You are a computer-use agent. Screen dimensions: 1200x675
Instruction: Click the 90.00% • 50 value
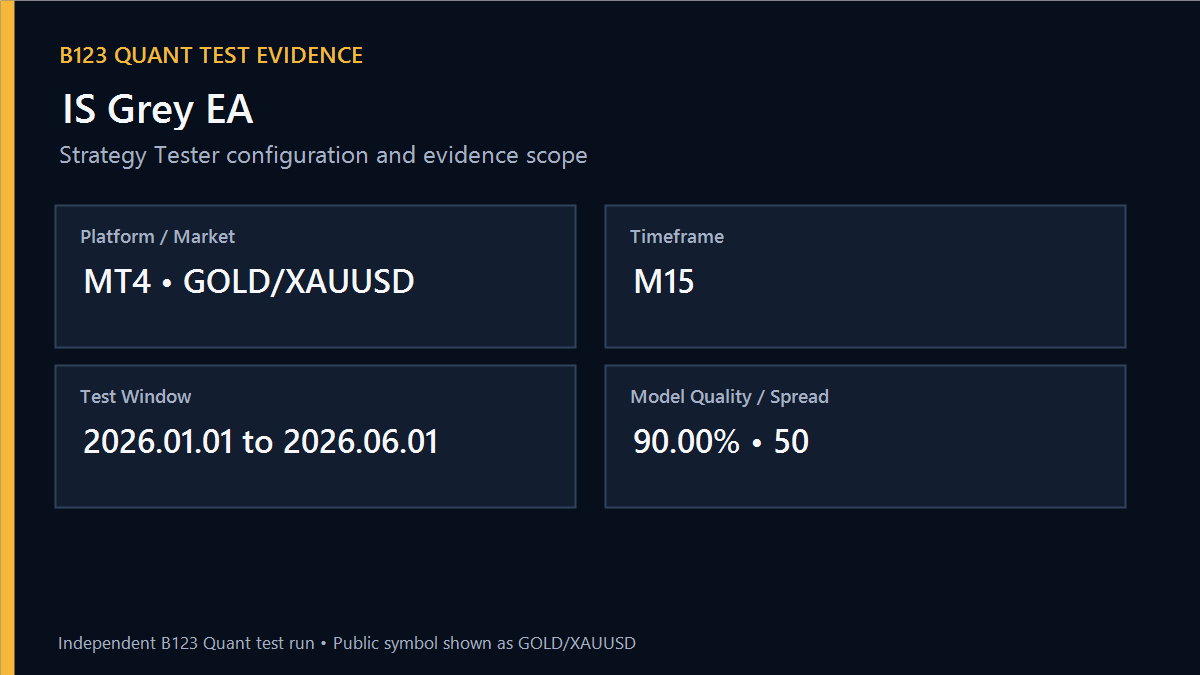(x=721, y=442)
